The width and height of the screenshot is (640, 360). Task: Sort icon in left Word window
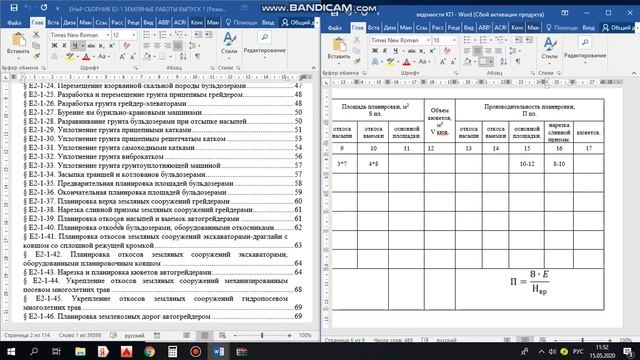(183, 57)
